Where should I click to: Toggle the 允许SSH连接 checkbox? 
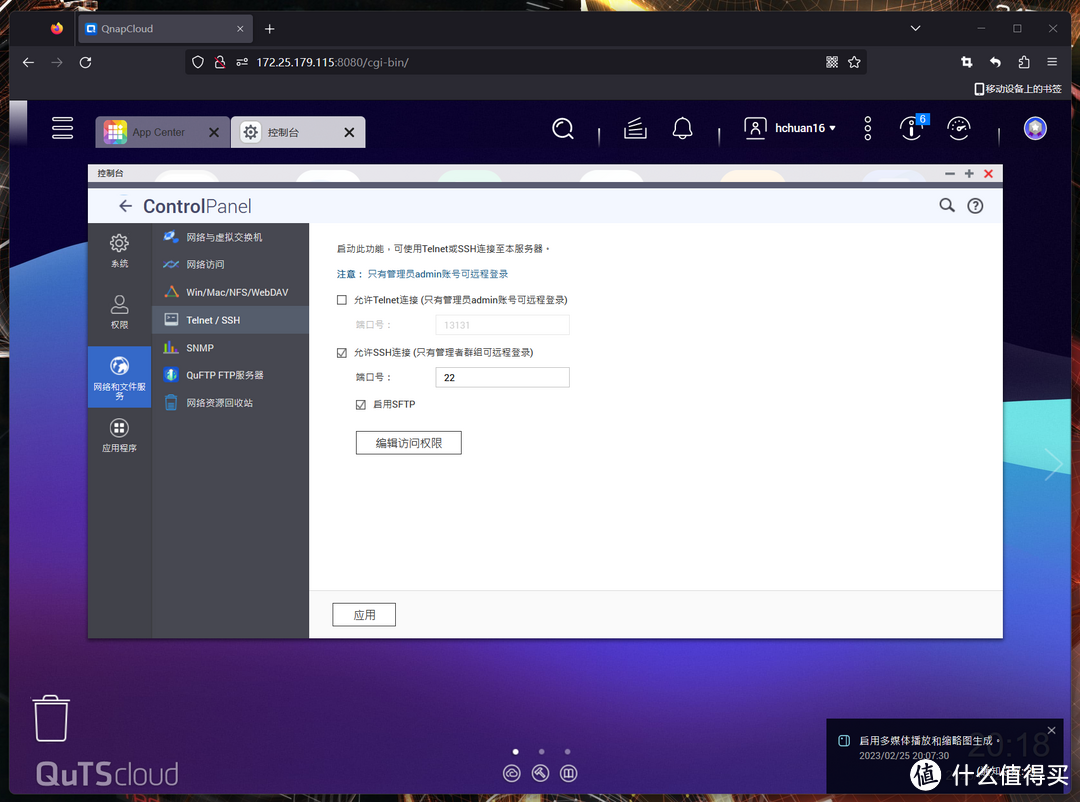tap(342, 353)
